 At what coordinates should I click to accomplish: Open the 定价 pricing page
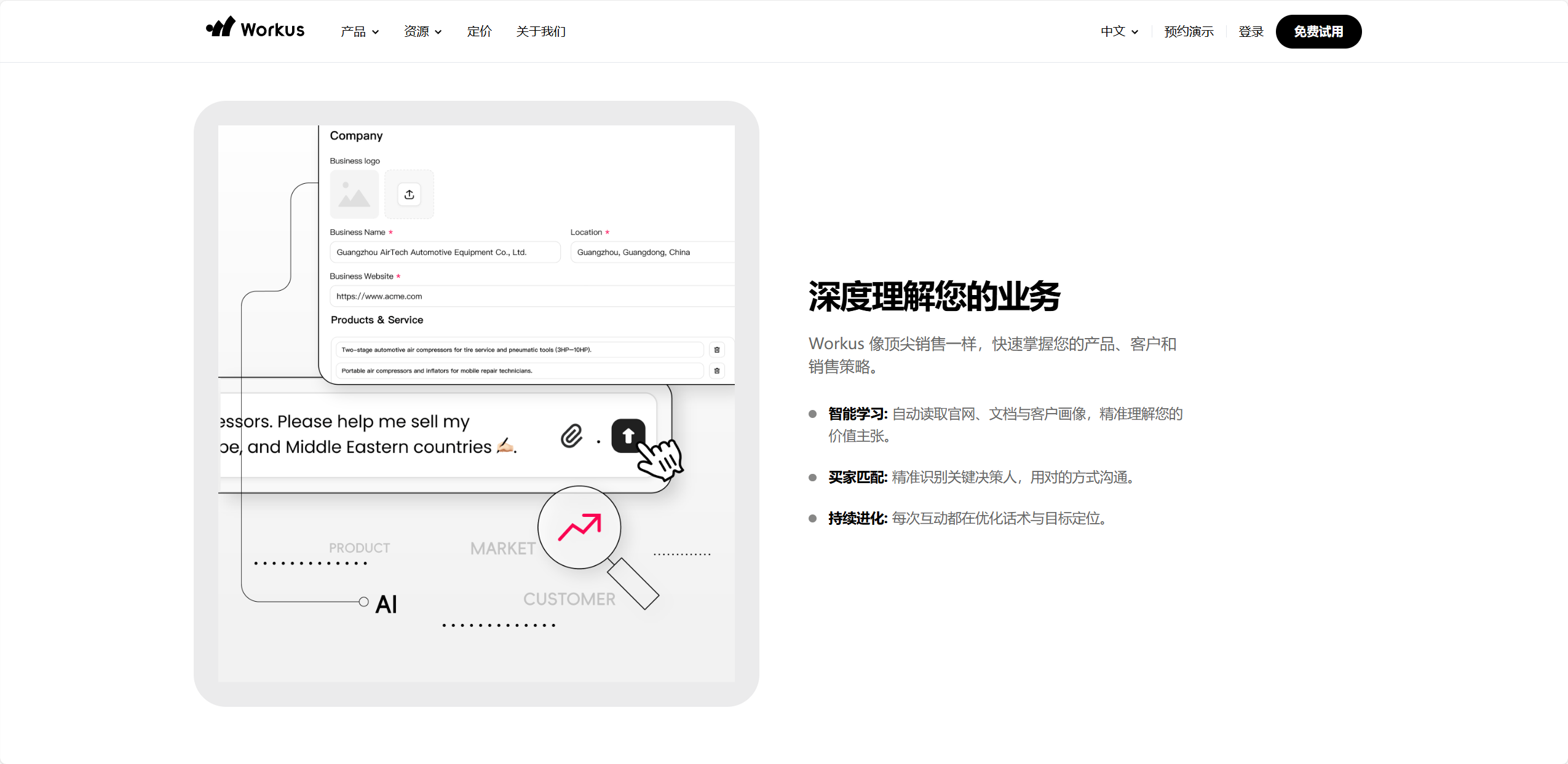click(x=480, y=31)
